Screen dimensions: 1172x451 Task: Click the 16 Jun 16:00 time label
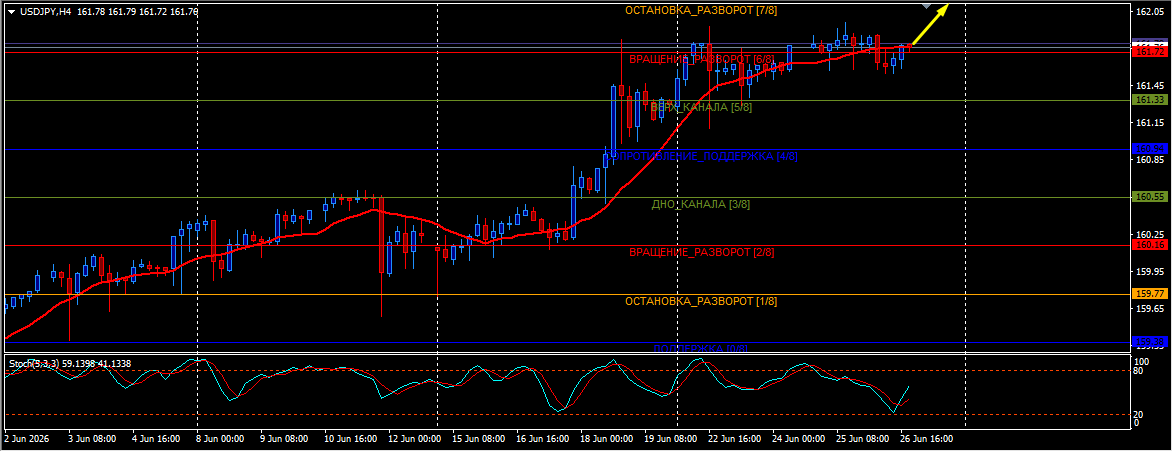point(543,439)
